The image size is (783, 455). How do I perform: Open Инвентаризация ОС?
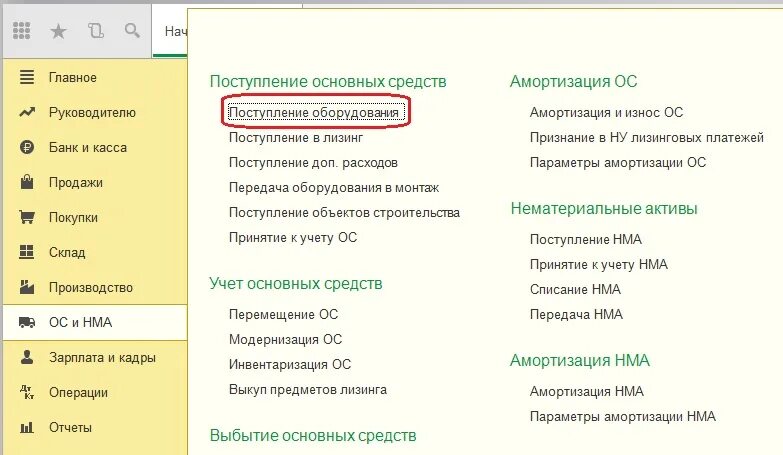290,365
